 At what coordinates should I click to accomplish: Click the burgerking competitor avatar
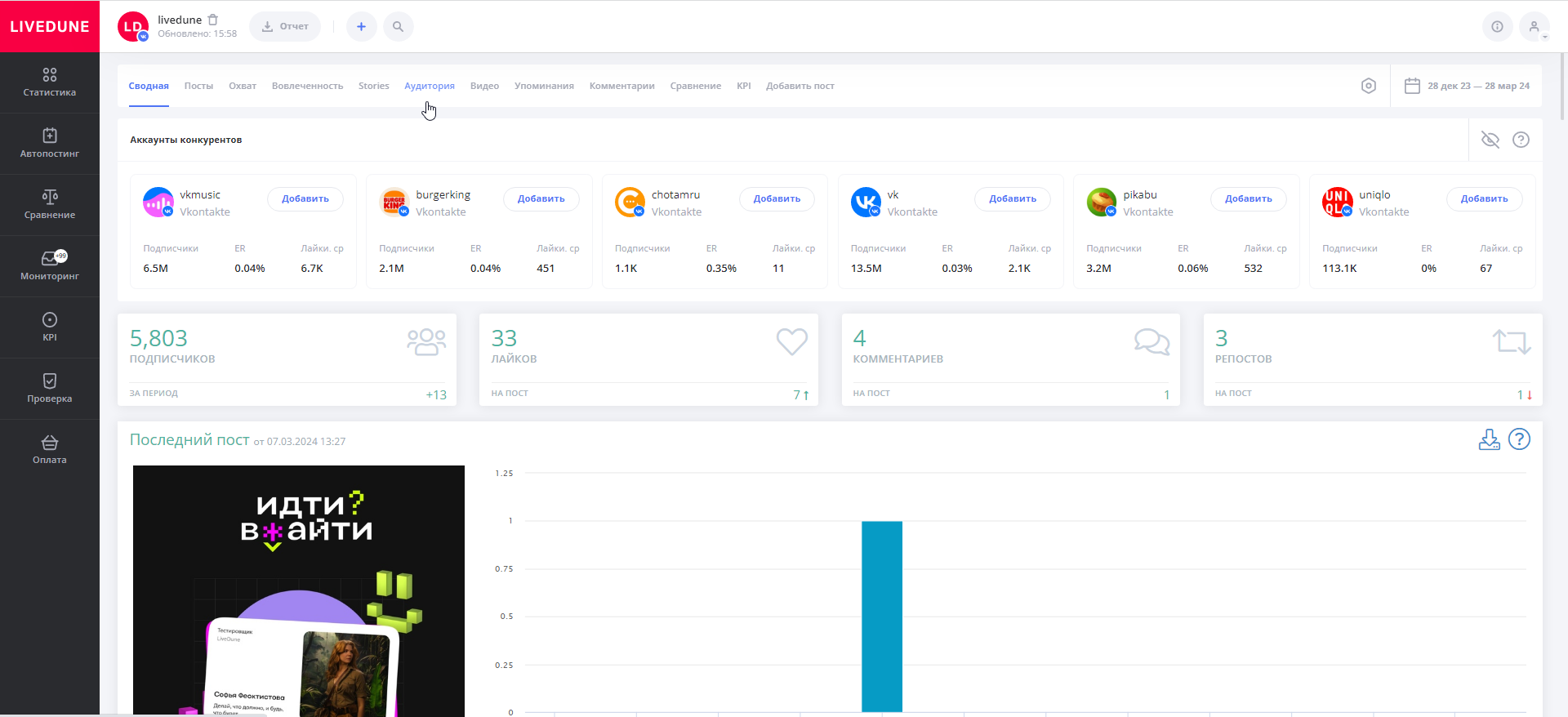pyautogui.click(x=394, y=202)
